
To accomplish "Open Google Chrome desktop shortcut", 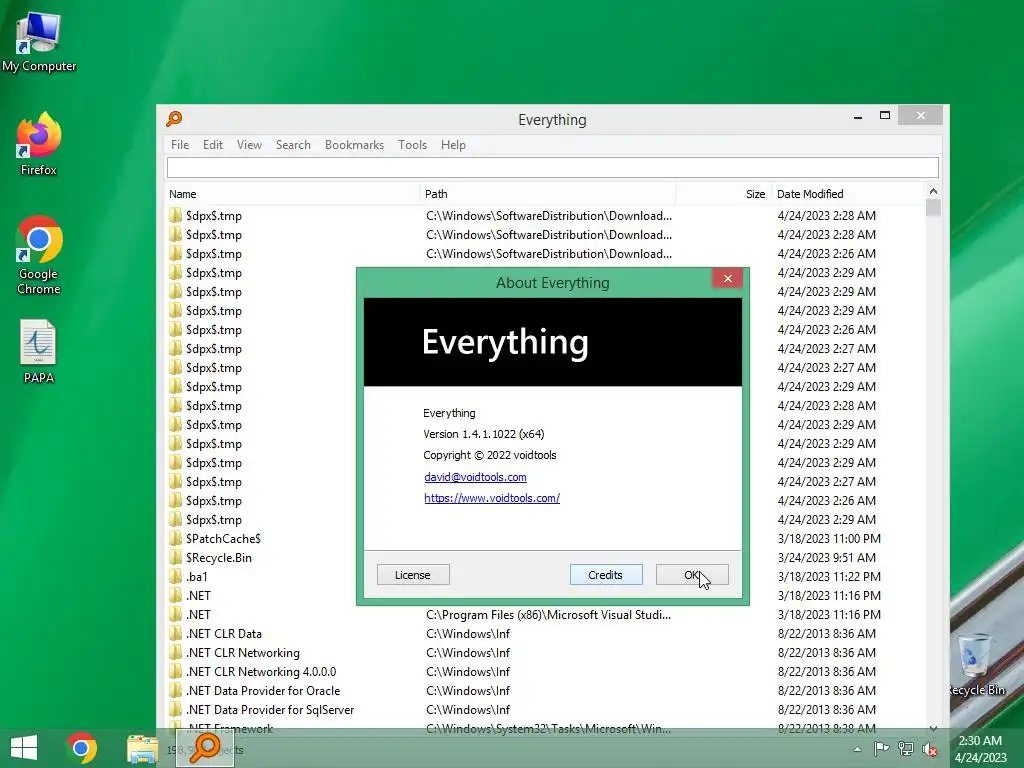I will click(x=39, y=255).
